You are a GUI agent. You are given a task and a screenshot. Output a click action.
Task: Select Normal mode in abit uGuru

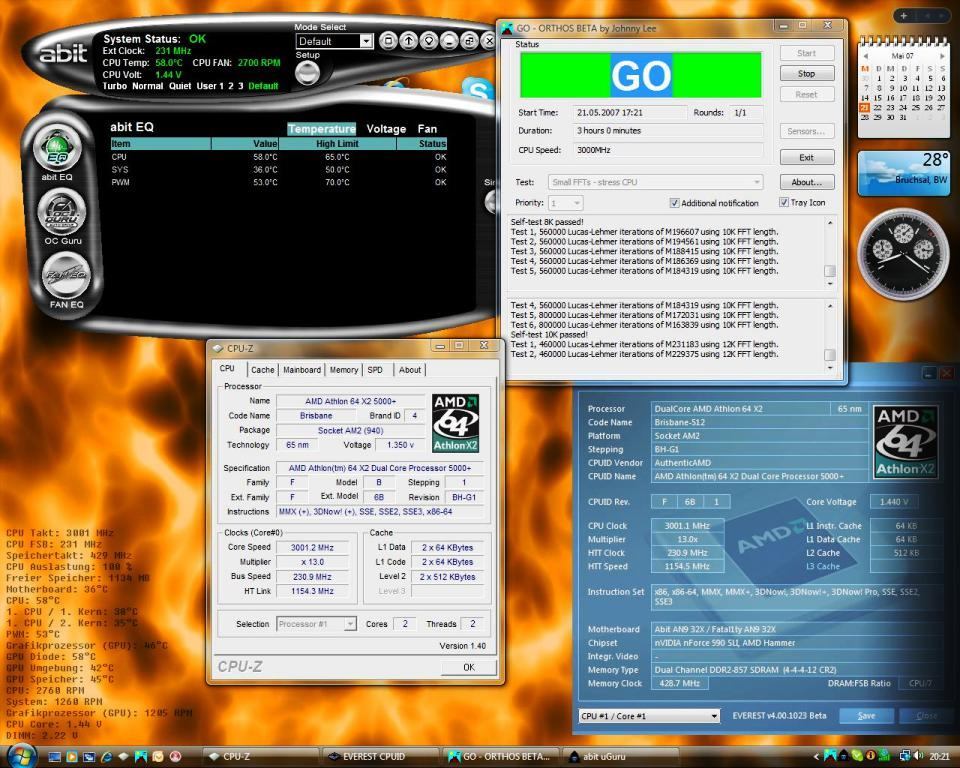coord(148,86)
